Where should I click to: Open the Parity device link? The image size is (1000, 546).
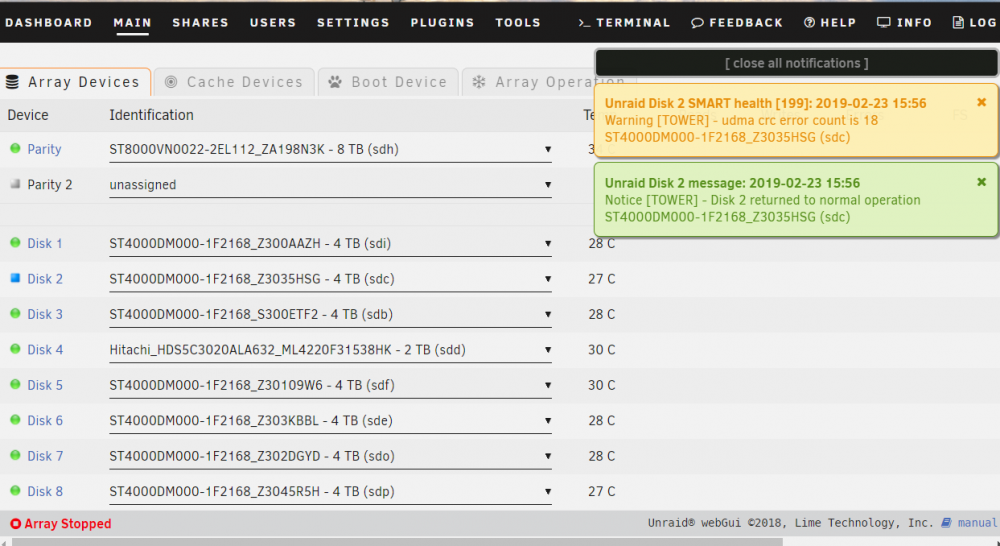point(44,149)
